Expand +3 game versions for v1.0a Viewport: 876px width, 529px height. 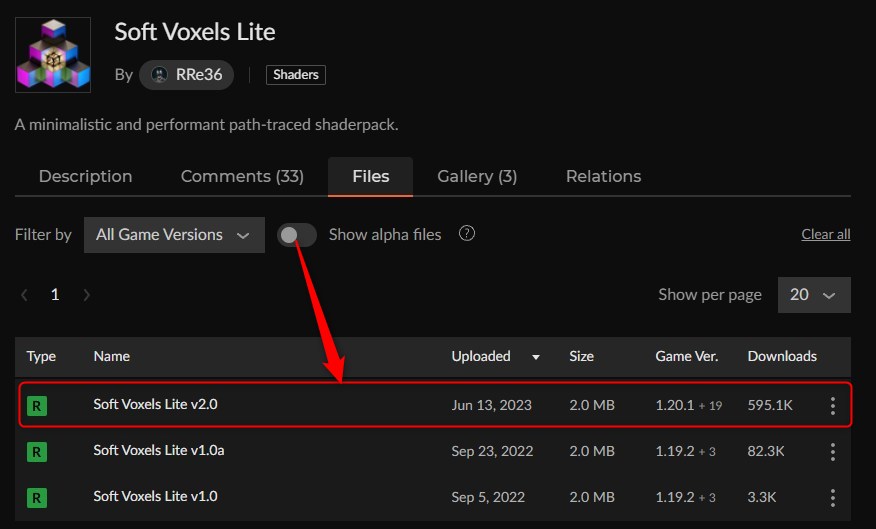click(707, 452)
